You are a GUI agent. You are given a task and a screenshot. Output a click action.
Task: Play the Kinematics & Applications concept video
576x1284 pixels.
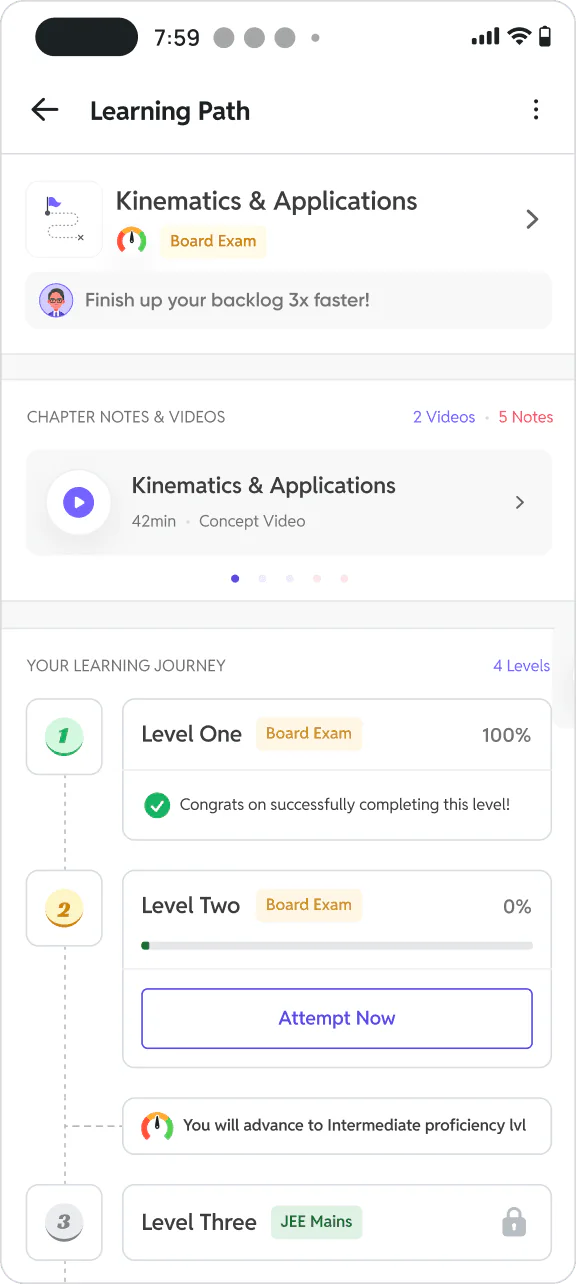78,502
